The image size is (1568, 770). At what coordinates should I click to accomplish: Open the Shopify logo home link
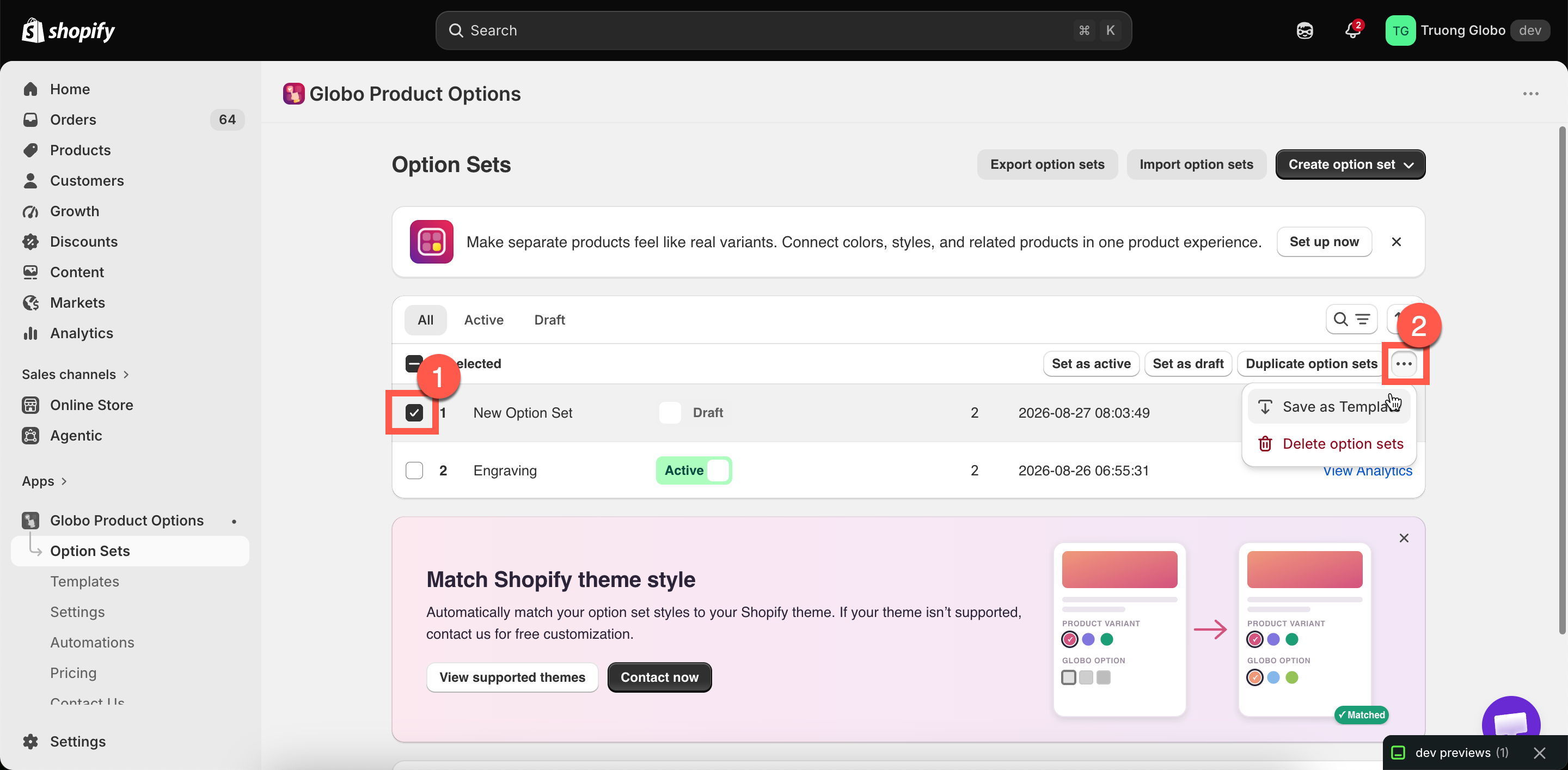68,30
